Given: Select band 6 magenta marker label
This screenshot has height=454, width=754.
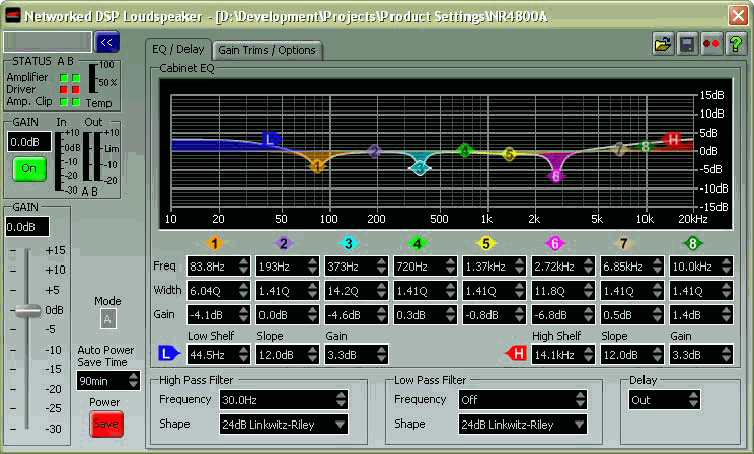Looking at the screenshot, I should [x=554, y=243].
